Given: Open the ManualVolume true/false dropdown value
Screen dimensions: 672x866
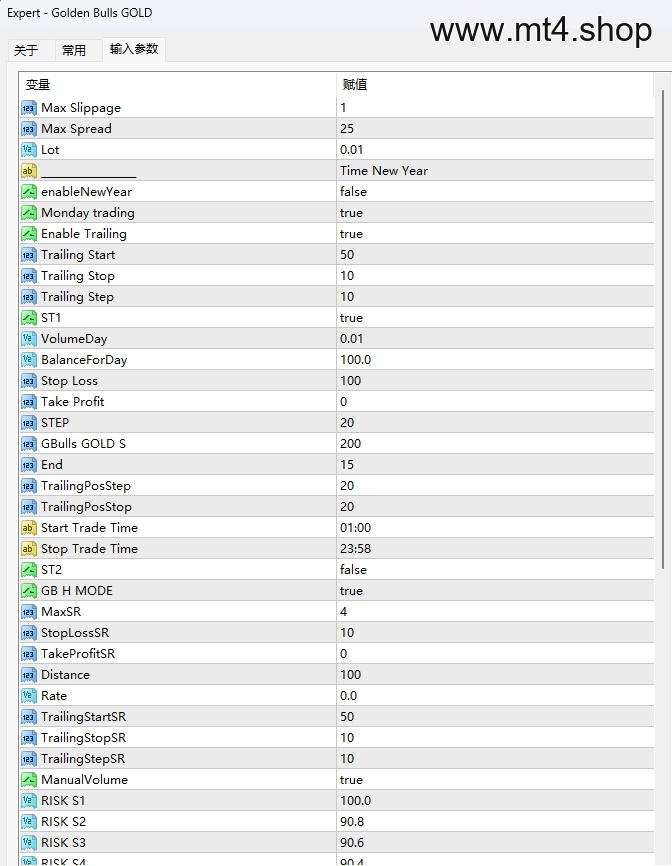Looking at the screenshot, I should [495, 780].
